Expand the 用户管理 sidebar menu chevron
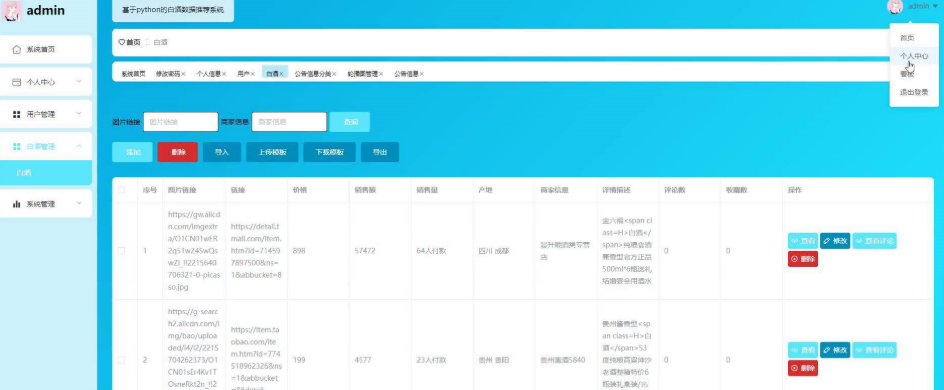Screen dimensions: 944x390 point(79,113)
